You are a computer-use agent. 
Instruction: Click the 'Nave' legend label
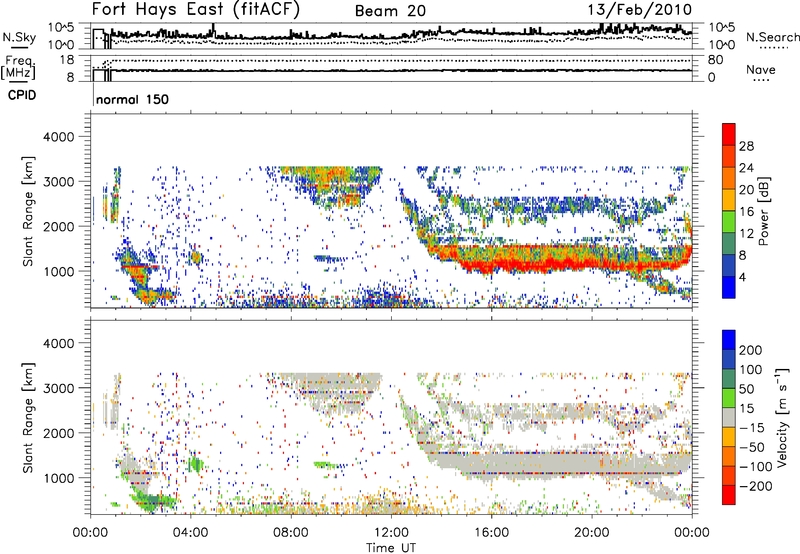(x=761, y=69)
